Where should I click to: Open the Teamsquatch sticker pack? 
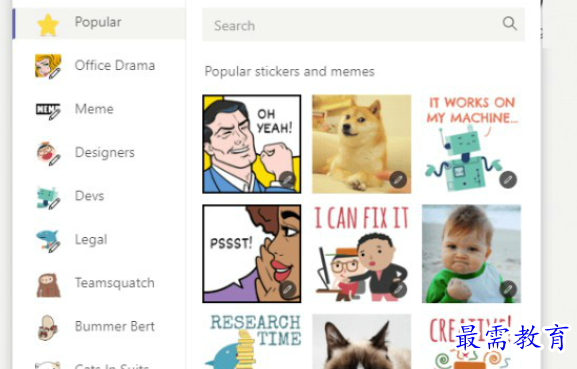[x=99, y=283]
